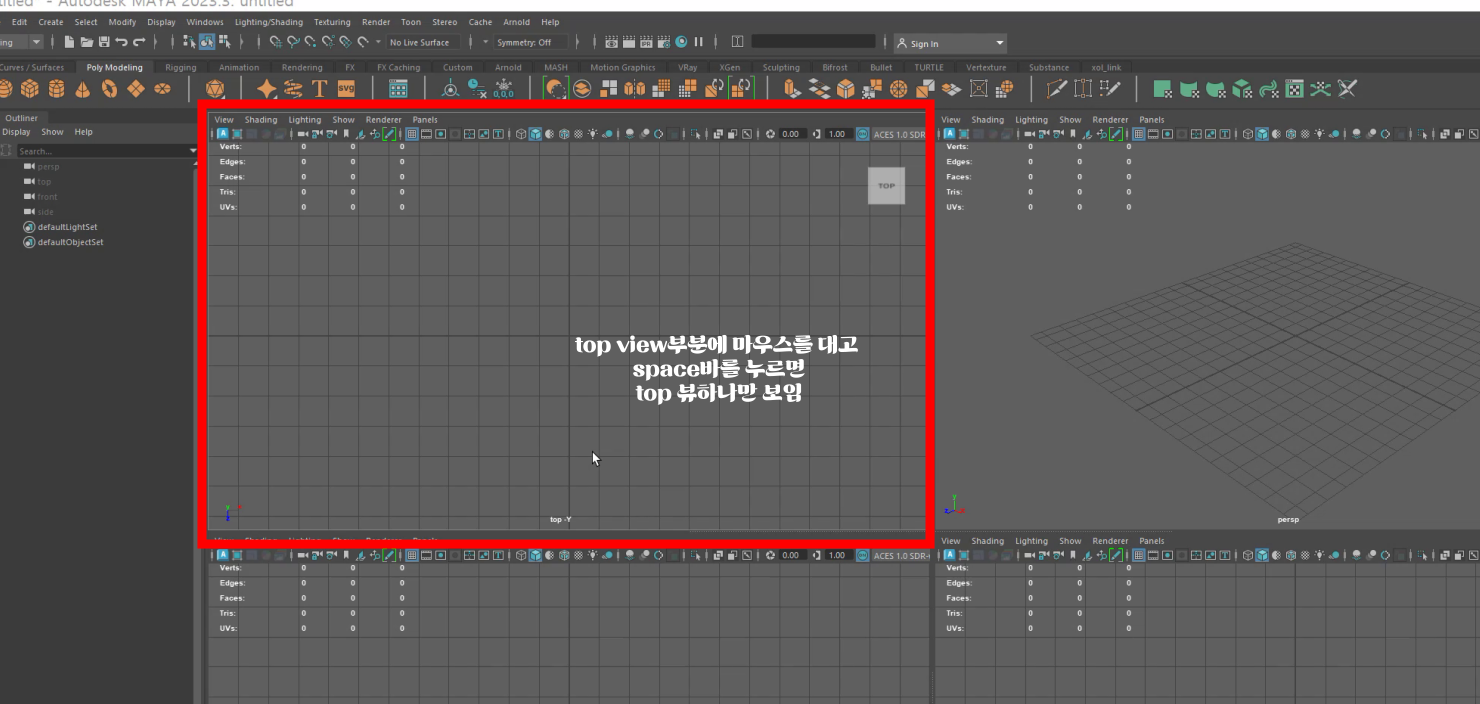
Task: Click the SVG creation shelf icon
Action: (345, 89)
